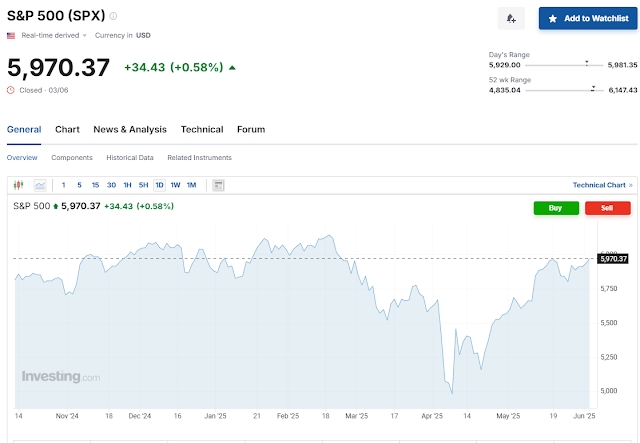
Task: Click the small green arrow in chart header
Action: [x=56, y=206]
